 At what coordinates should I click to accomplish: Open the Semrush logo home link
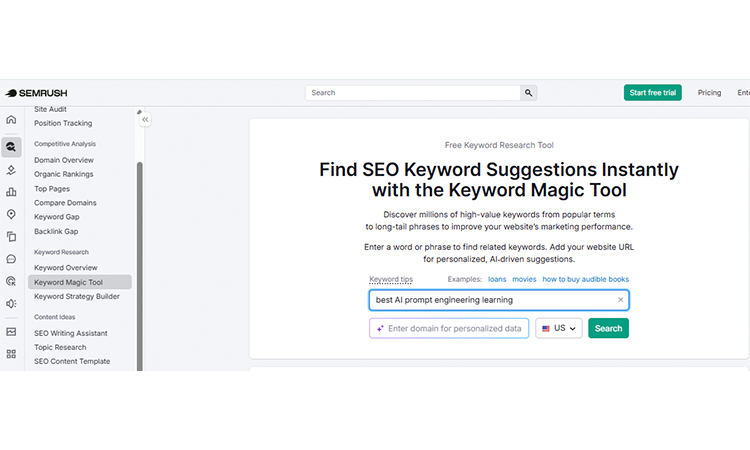(36, 93)
